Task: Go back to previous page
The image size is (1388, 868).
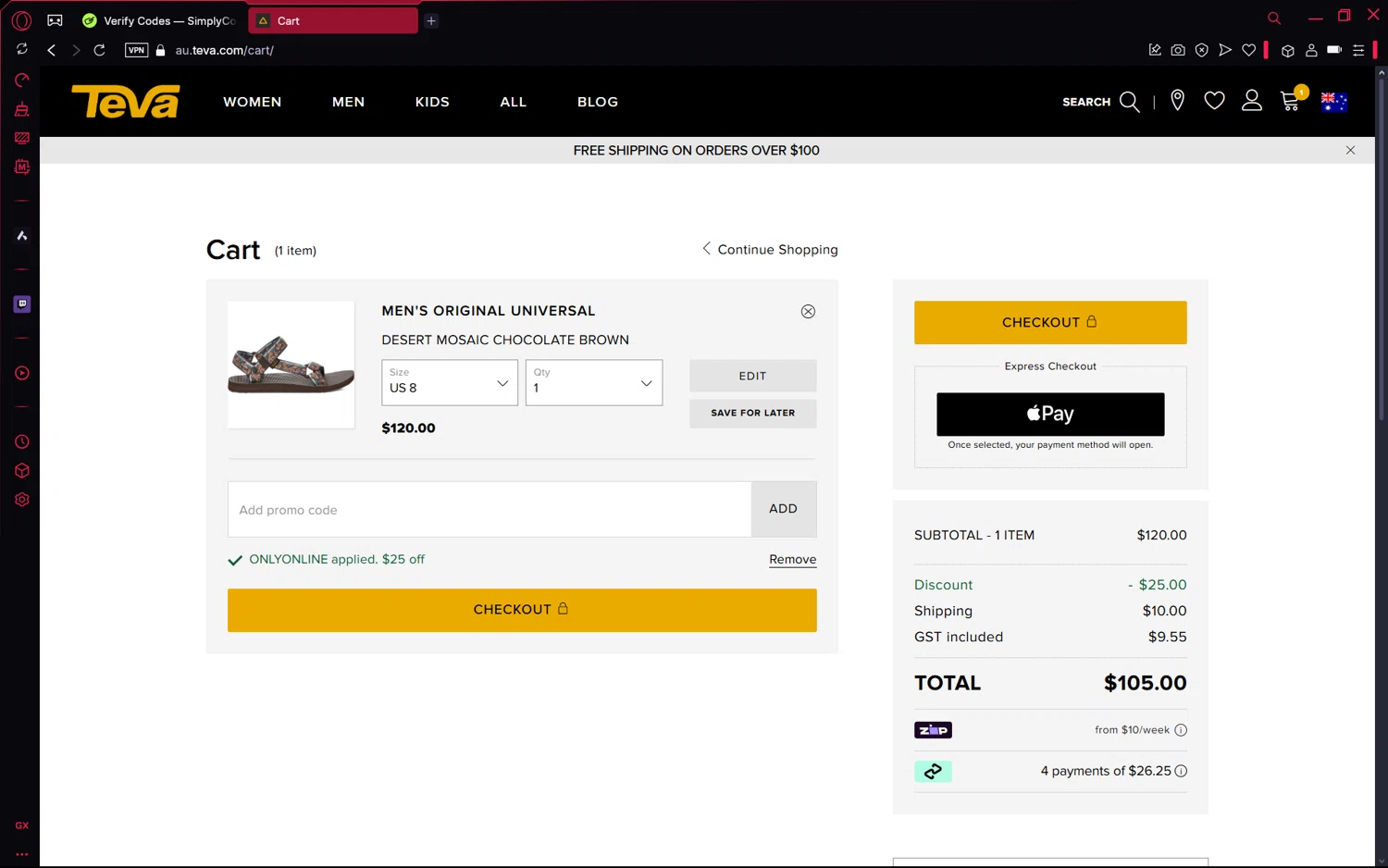Action: click(x=52, y=50)
